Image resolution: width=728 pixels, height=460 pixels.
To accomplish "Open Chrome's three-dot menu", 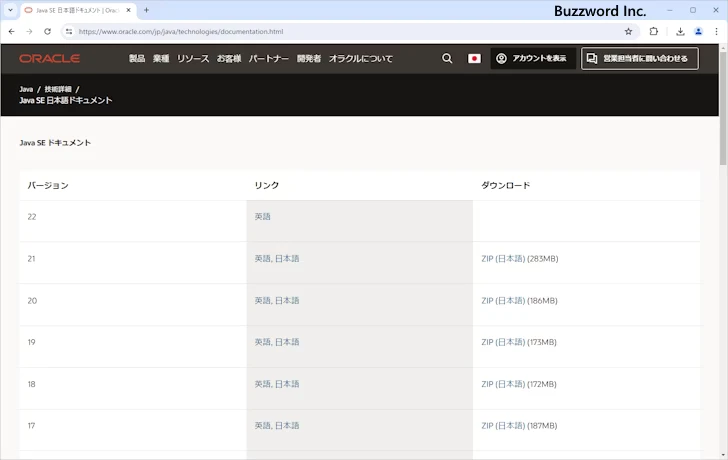I will pos(716,32).
